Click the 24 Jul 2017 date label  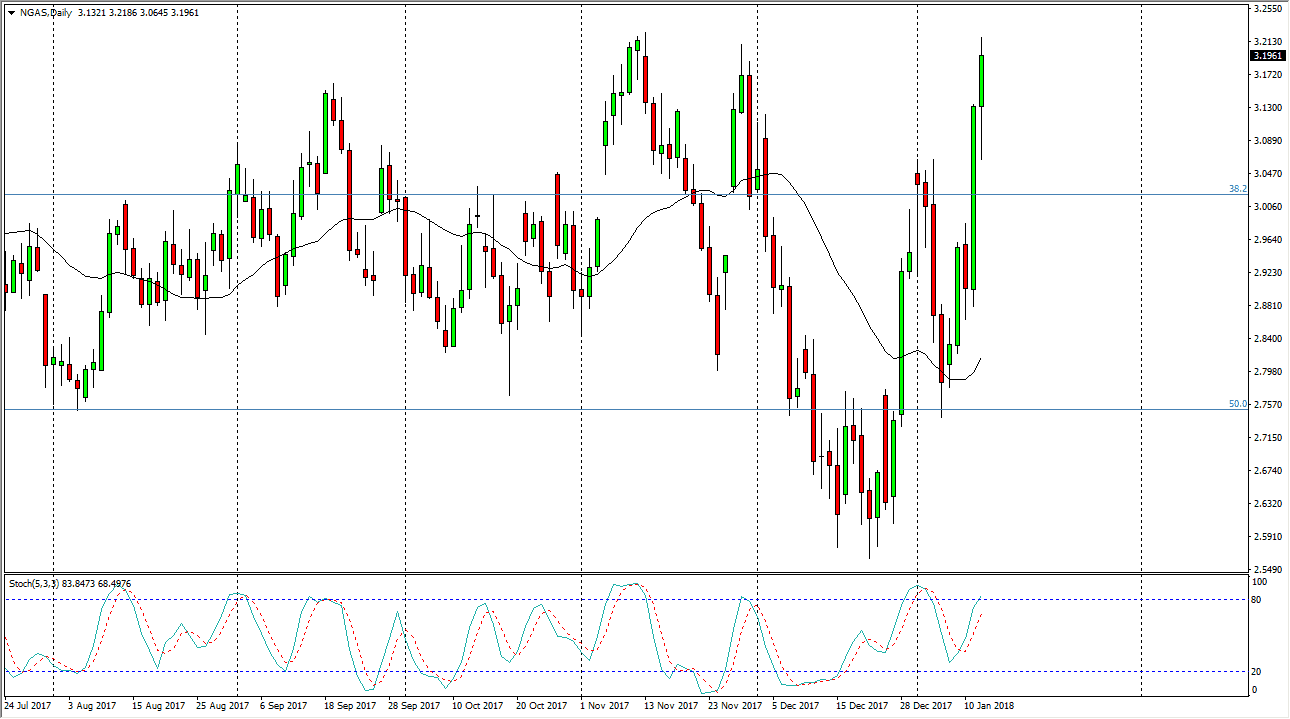click(29, 706)
